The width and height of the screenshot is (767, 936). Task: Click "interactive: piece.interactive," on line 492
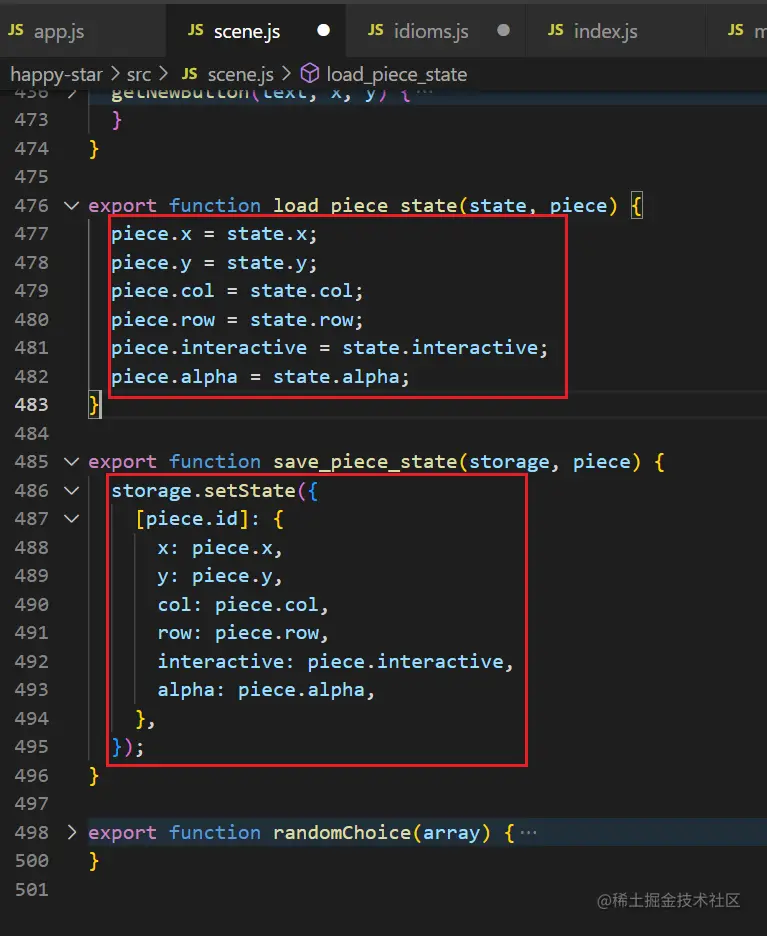335,661
